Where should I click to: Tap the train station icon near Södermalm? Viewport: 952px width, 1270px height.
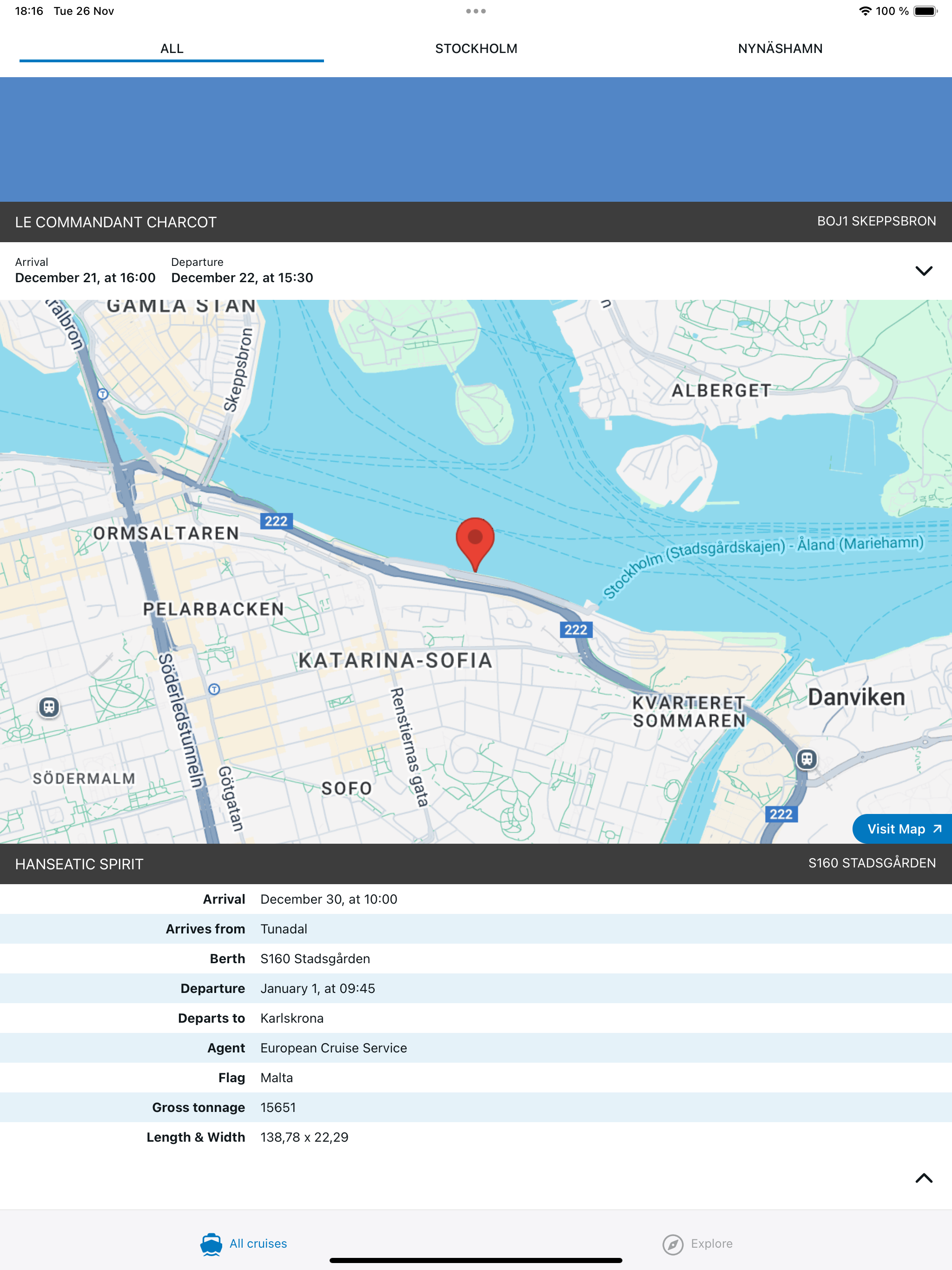pyautogui.click(x=49, y=707)
